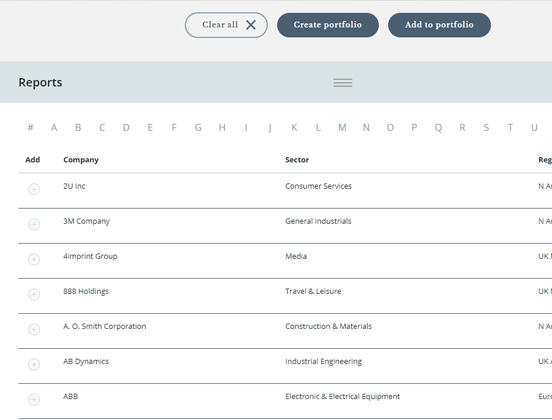The width and height of the screenshot is (552, 420).
Task: Click the add icon for A. O. Smith Corporation
Action: click(x=34, y=330)
